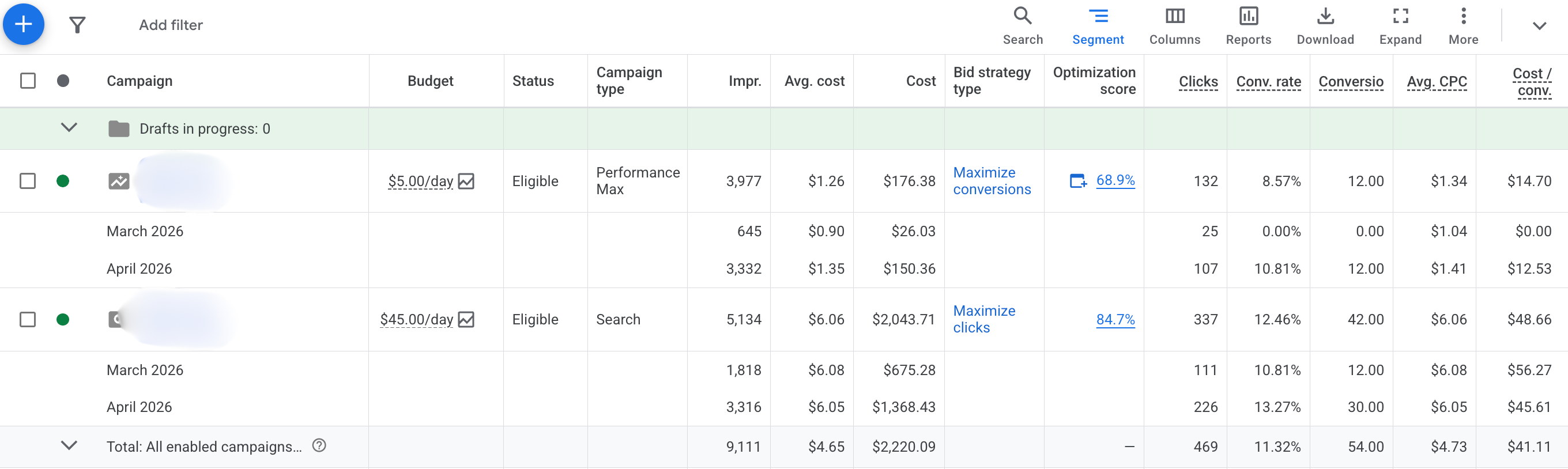Click the help icon beside Total row
The height and width of the screenshot is (469, 1568).
pos(319,445)
